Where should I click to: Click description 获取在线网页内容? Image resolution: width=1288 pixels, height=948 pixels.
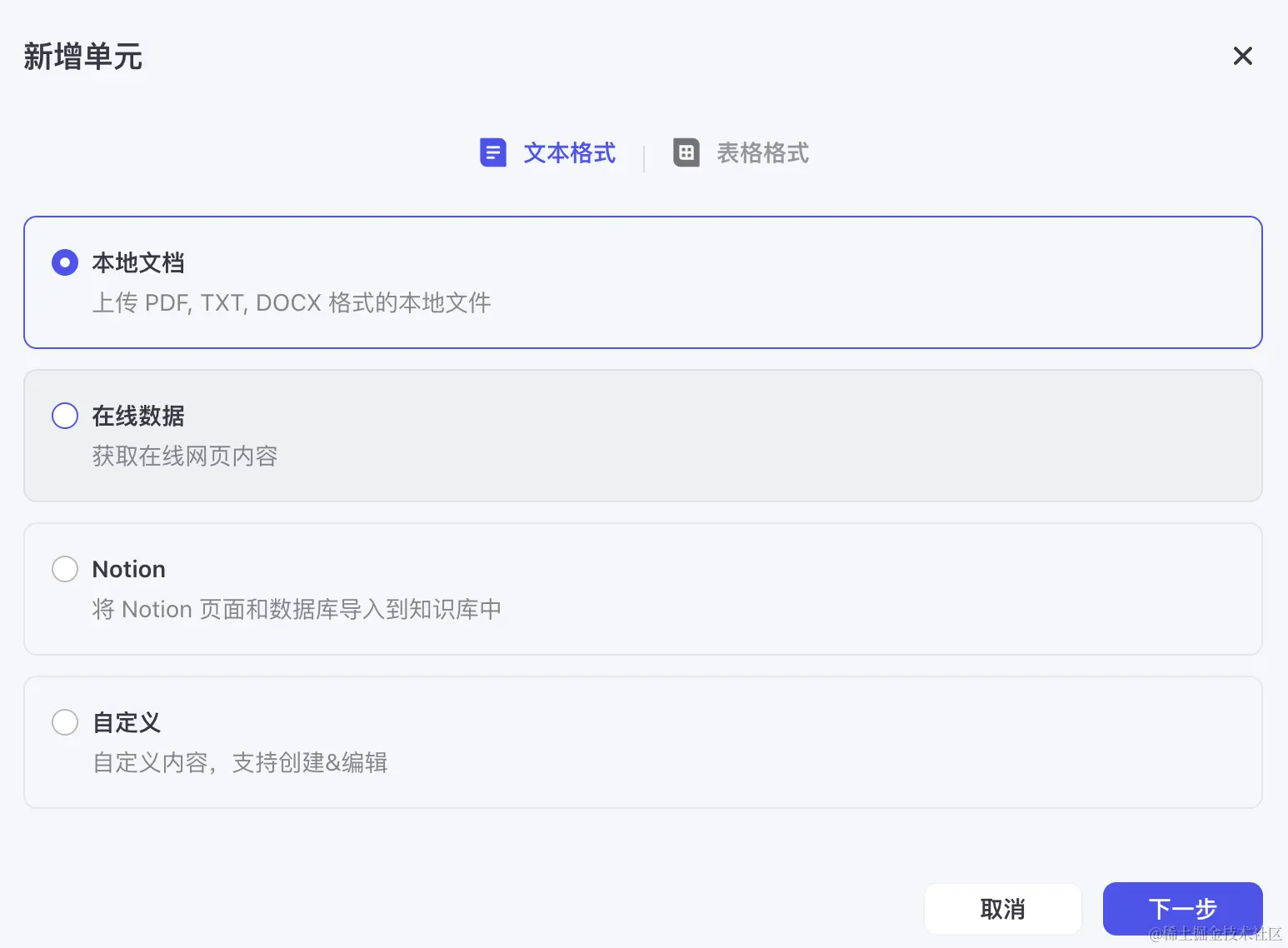185,456
